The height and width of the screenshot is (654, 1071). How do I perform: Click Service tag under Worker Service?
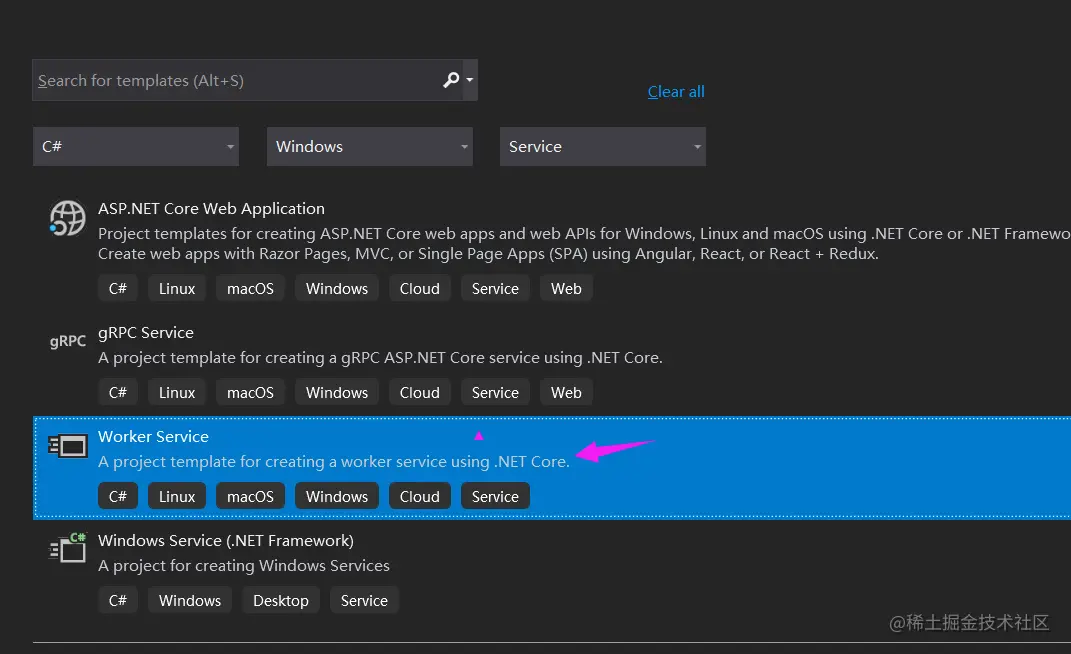click(495, 496)
